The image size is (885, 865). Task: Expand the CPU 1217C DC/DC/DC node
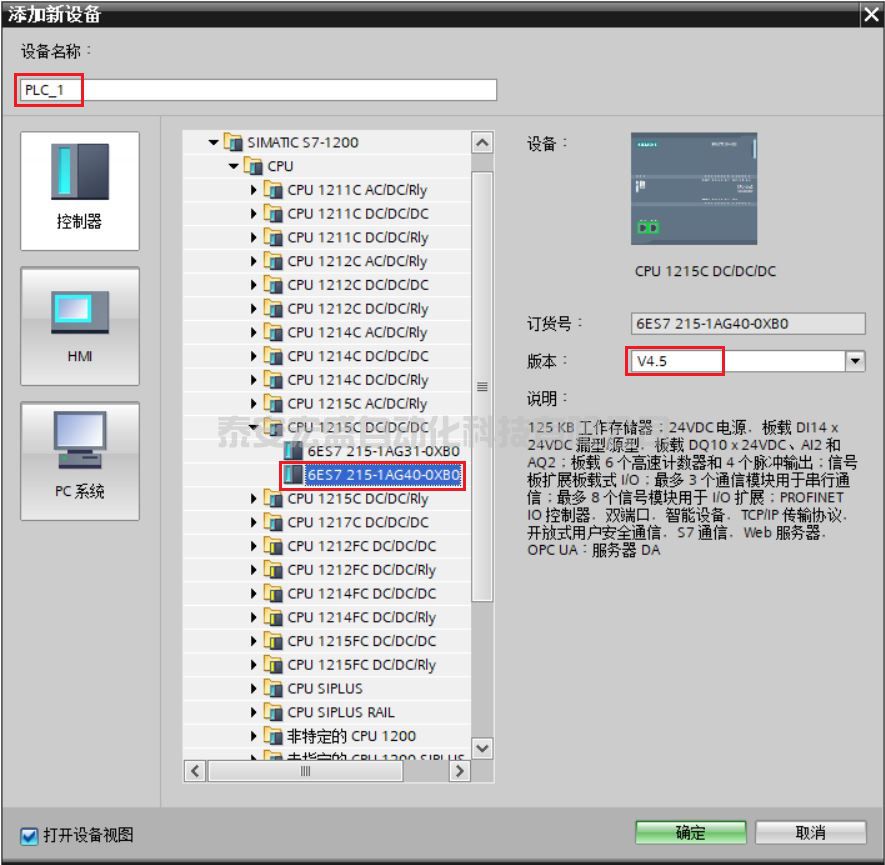tap(252, 522)
